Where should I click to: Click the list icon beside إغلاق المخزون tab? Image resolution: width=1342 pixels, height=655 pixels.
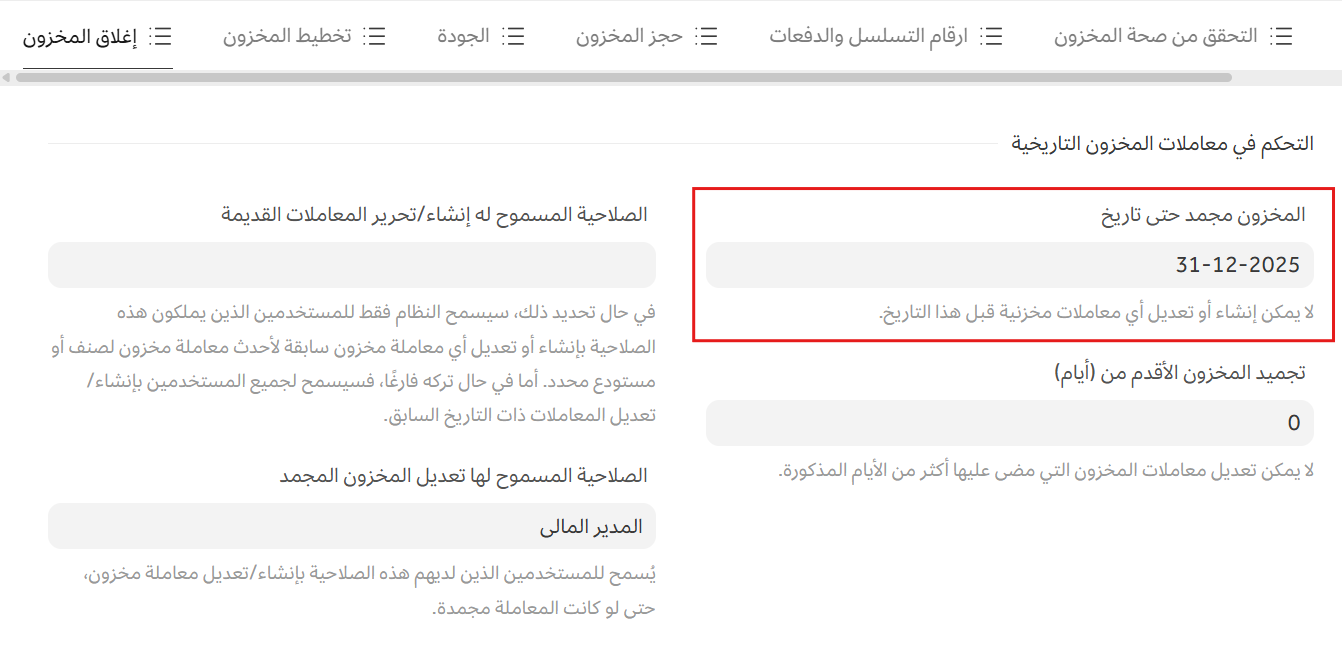pos(160,37)
